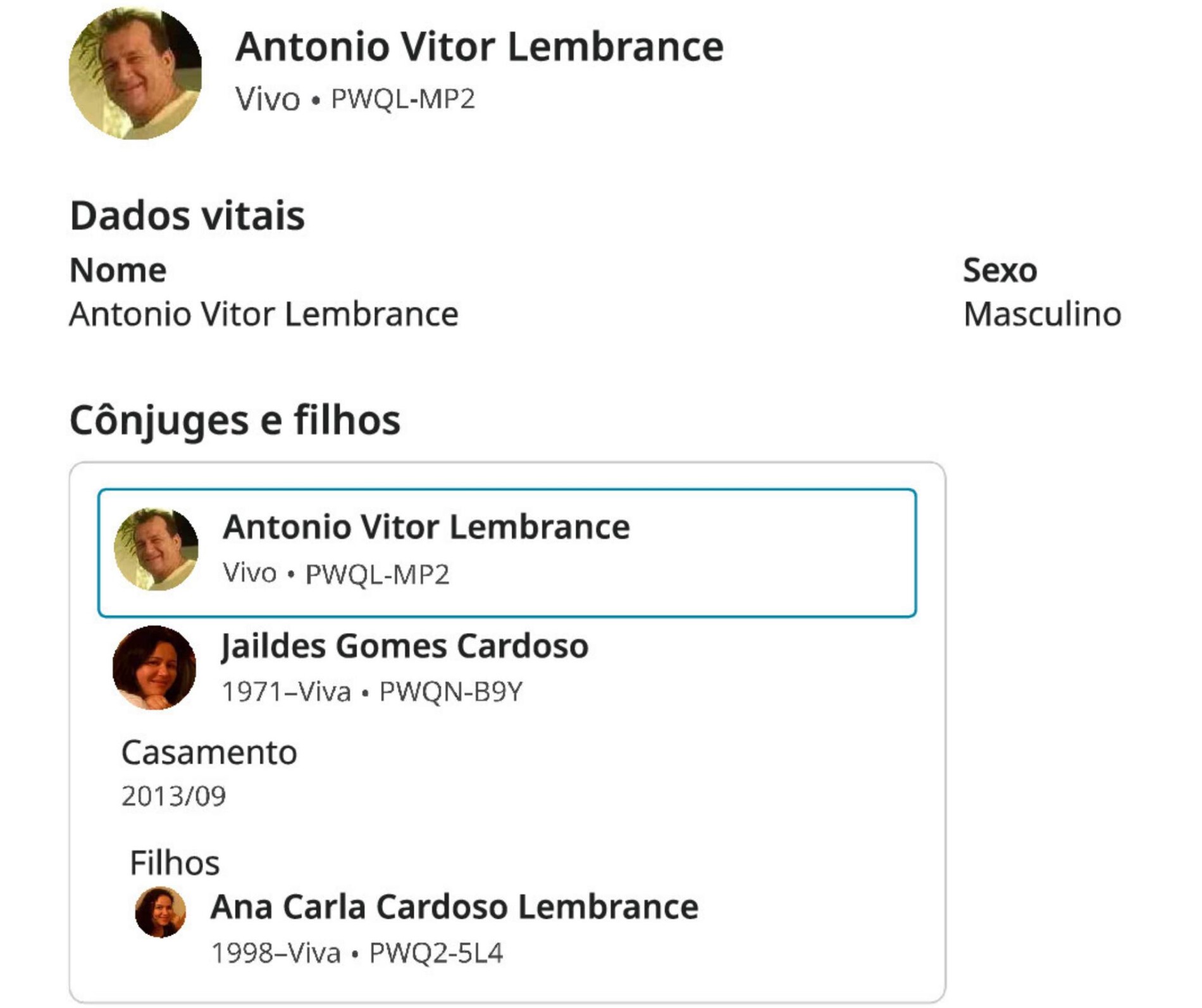Select the Dados vitais section heading
The width and height of the screenshot is (1202, 1008).
(187, 215)
